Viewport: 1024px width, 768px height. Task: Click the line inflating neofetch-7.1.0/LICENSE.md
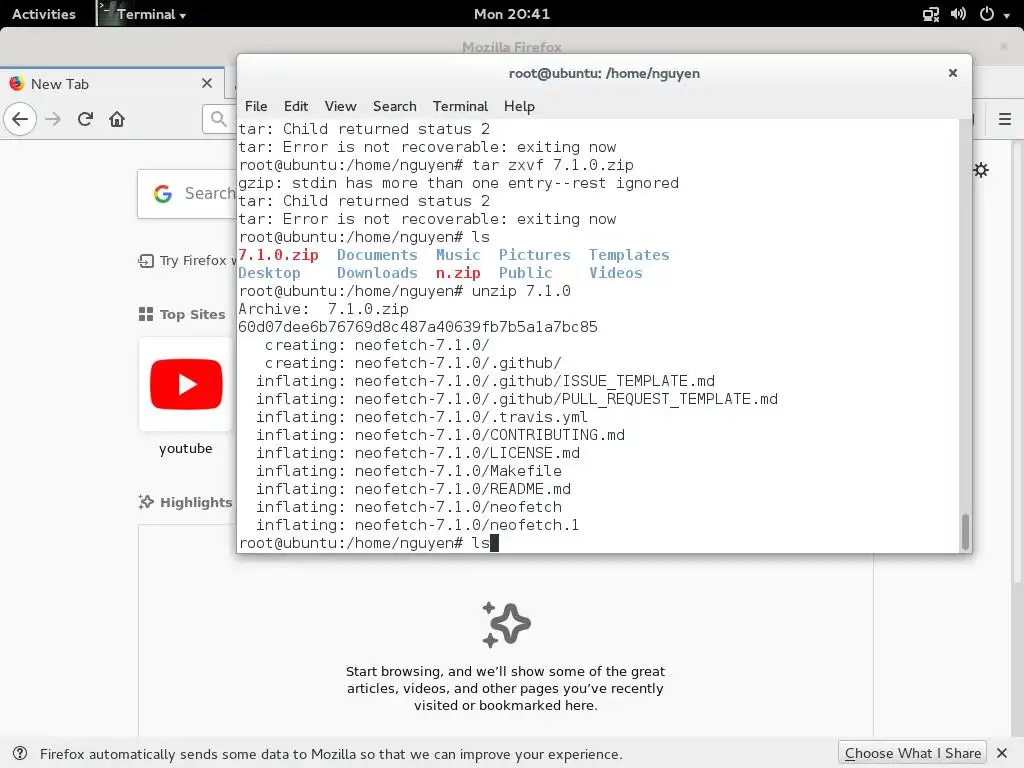(x=418, y=453)
